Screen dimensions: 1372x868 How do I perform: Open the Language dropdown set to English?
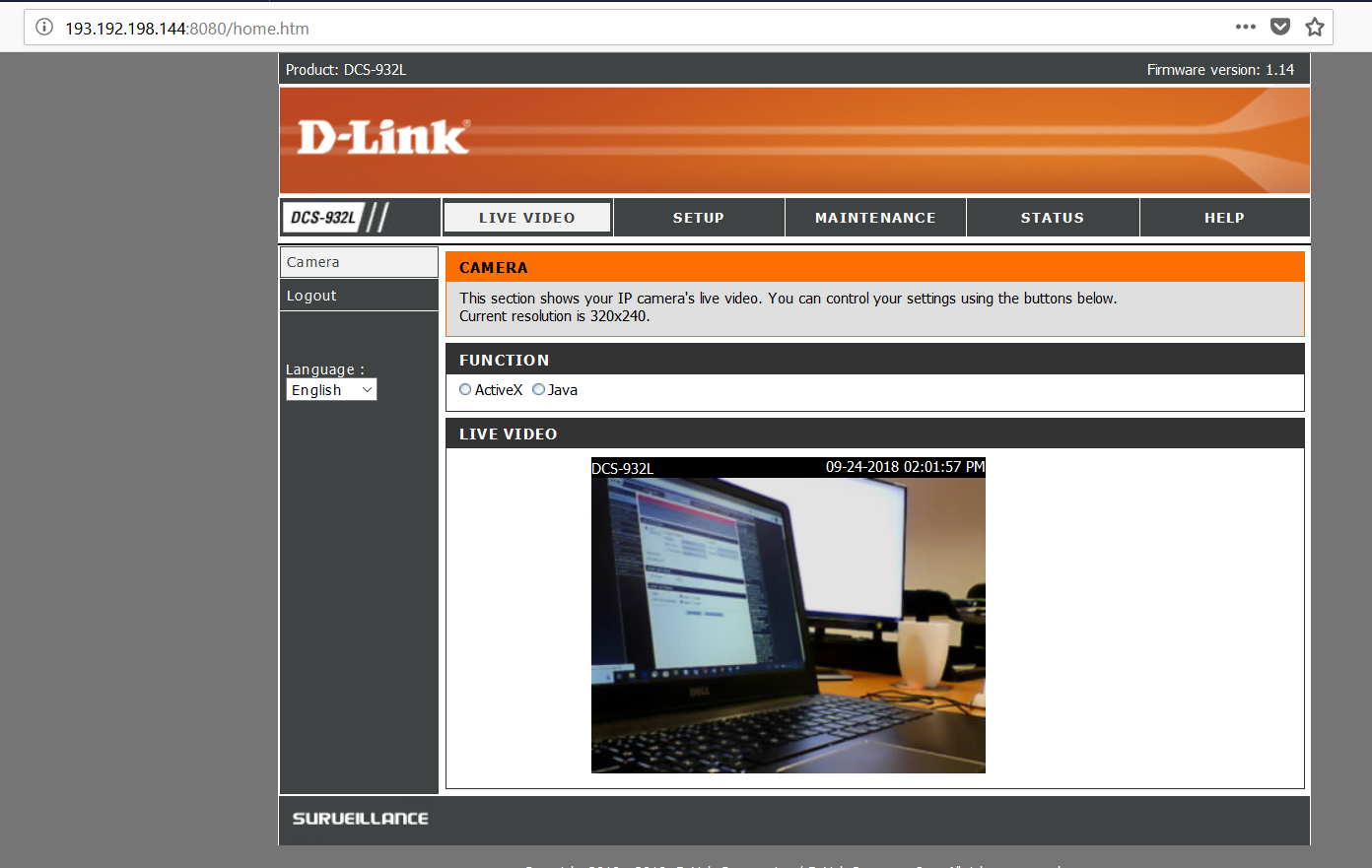[x=331, y=390]
